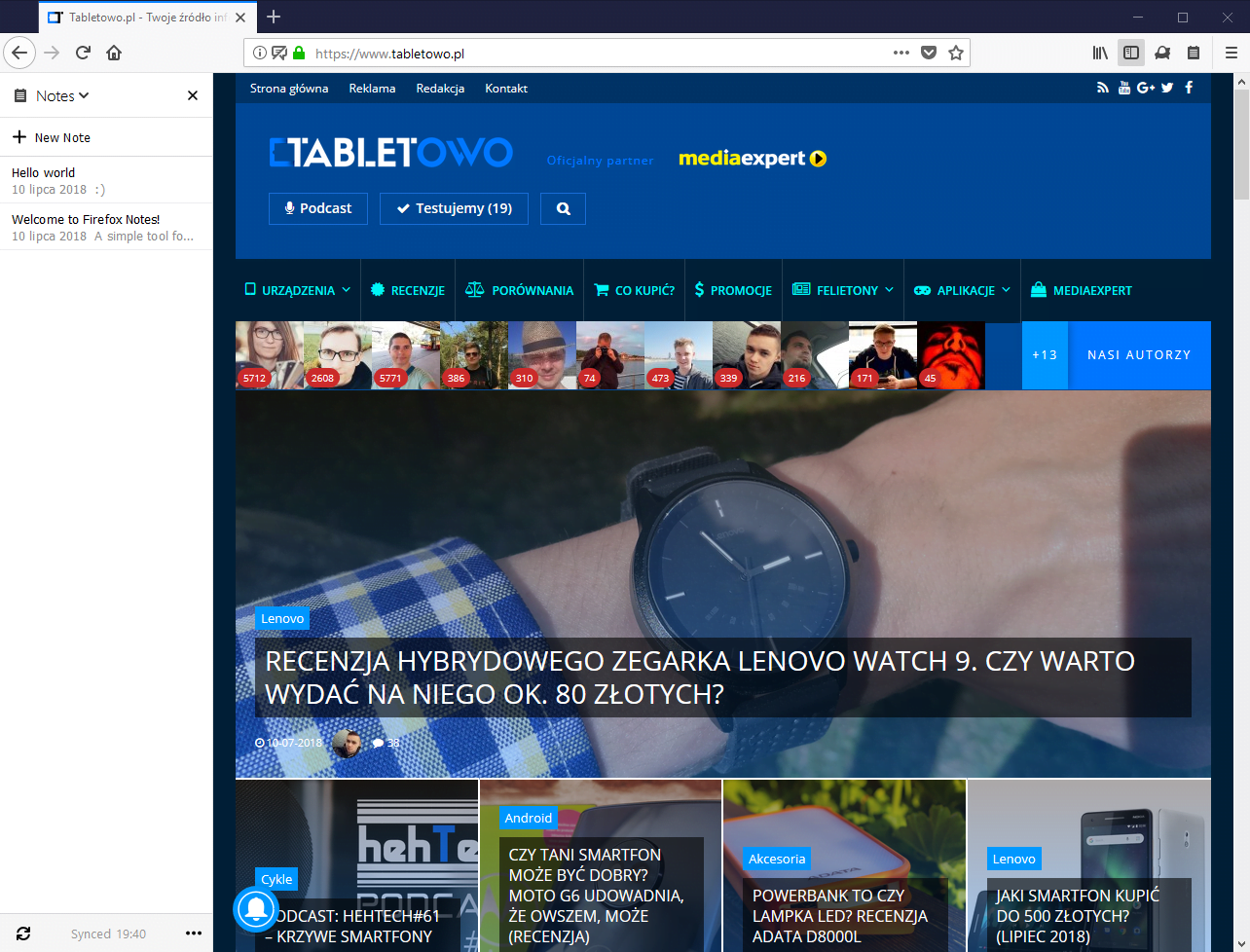This screenshot has width=1250, height=952.
Task: Open the Firefox hamburger menu
Action: pos(1231,53)
